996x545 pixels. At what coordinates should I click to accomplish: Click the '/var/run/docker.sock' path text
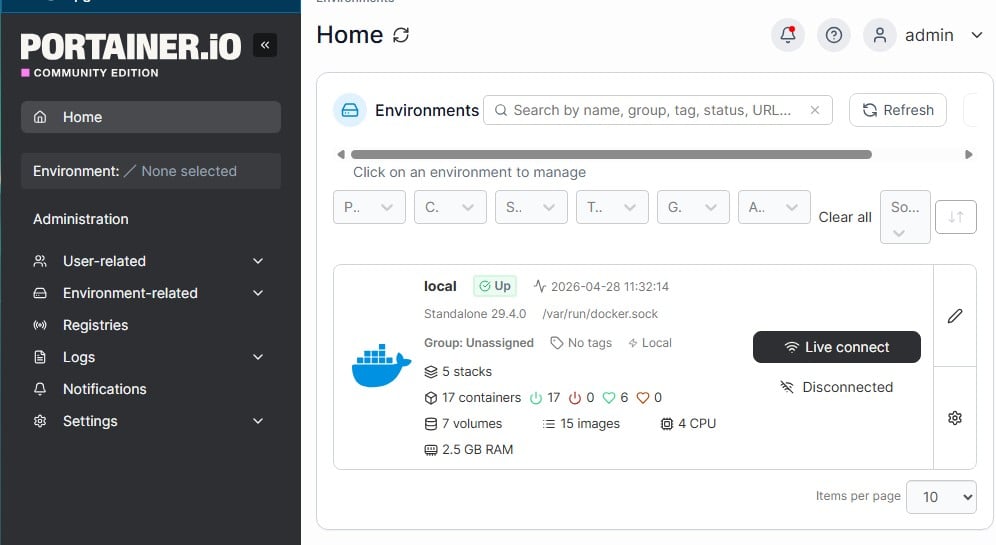tap(600, 314)
